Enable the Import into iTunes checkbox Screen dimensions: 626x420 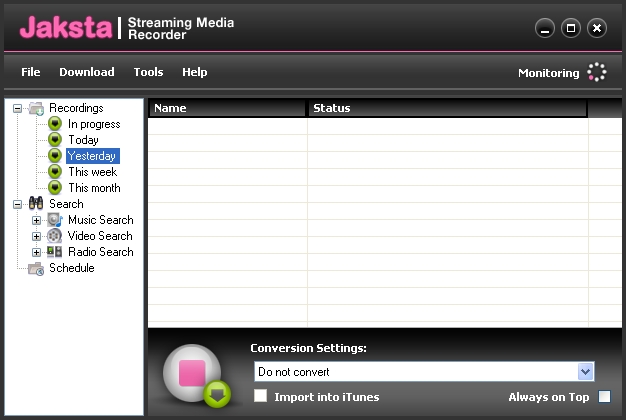(261, 396)
